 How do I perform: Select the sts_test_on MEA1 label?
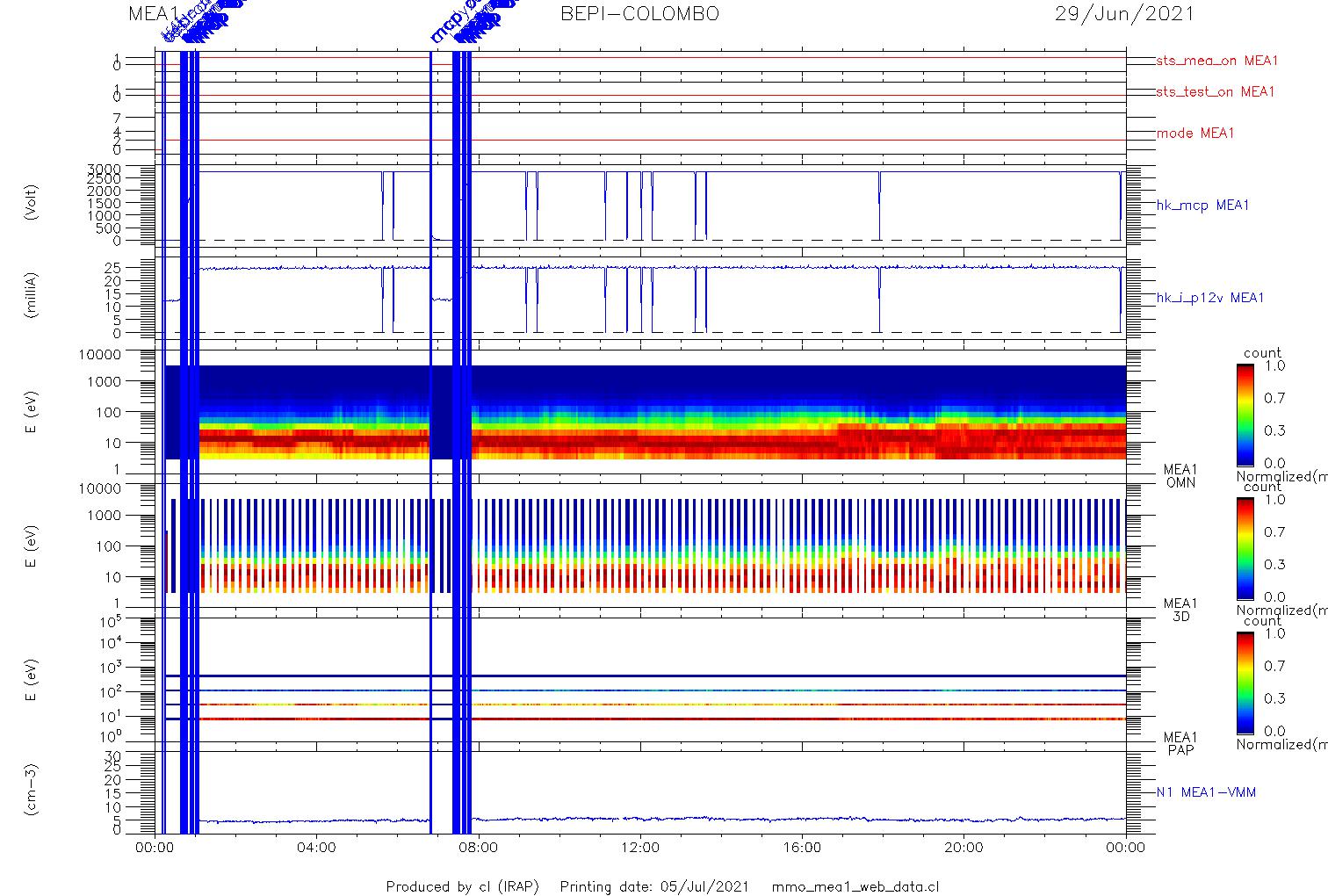[1216, 91]
